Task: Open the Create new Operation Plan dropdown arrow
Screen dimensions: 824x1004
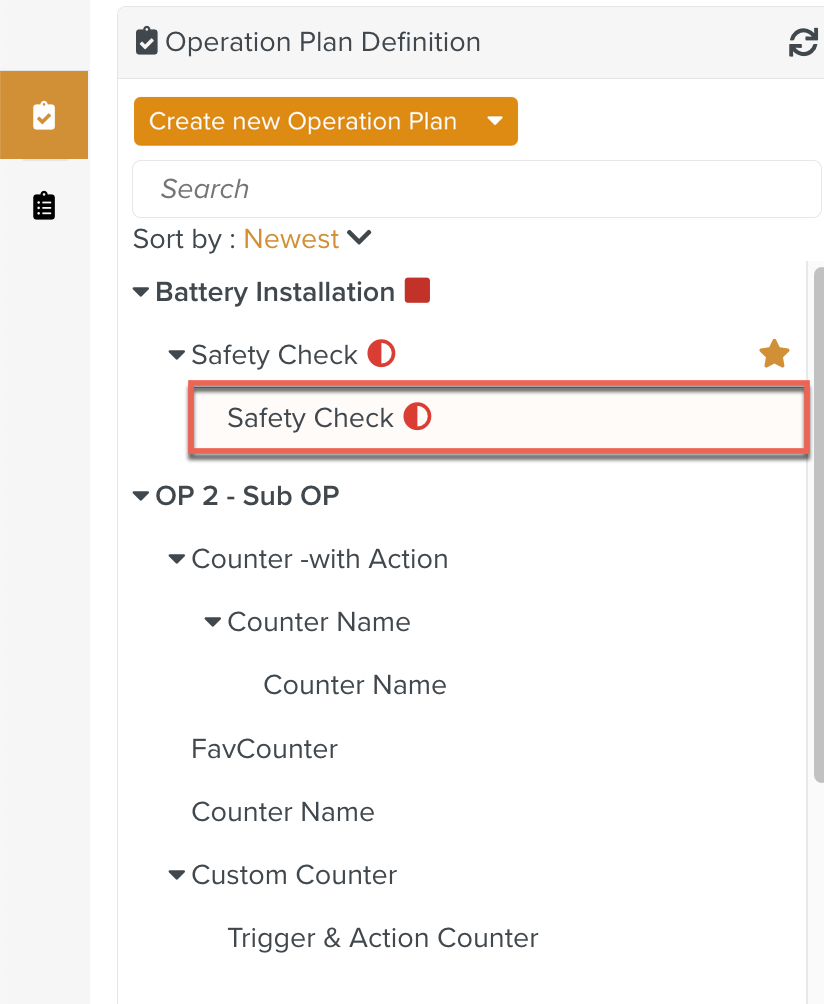Action: click(494, 121)
